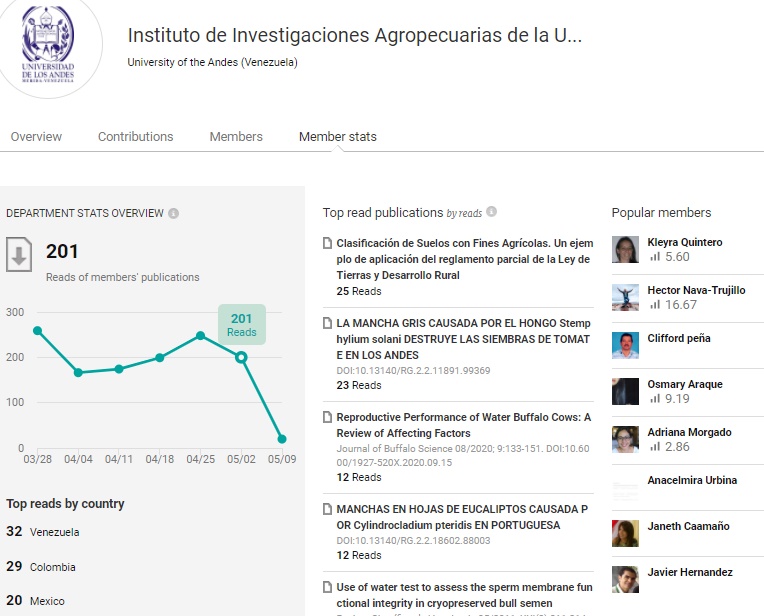Click DOI:10.13140/RG.2.2.18602.88003 text
The height and width of the screenshot is (616, 764).
[x=413, y=540]
